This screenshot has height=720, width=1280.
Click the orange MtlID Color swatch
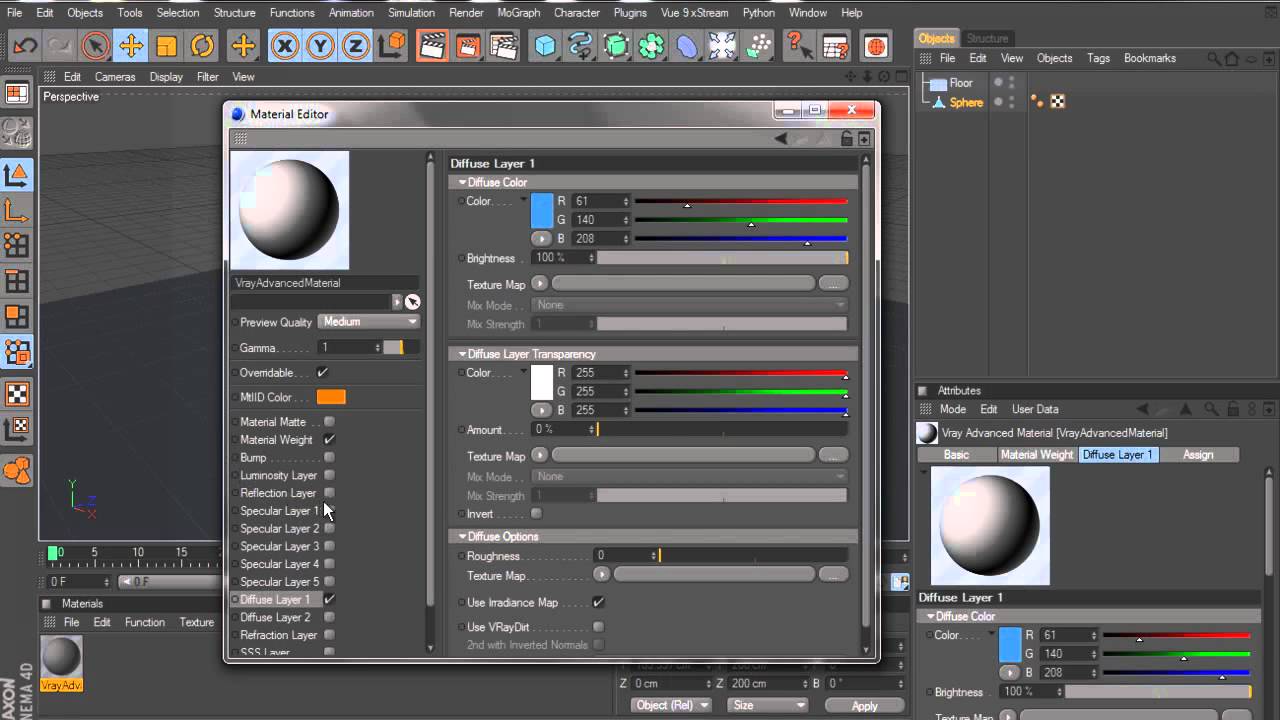(x=331, y=397)
